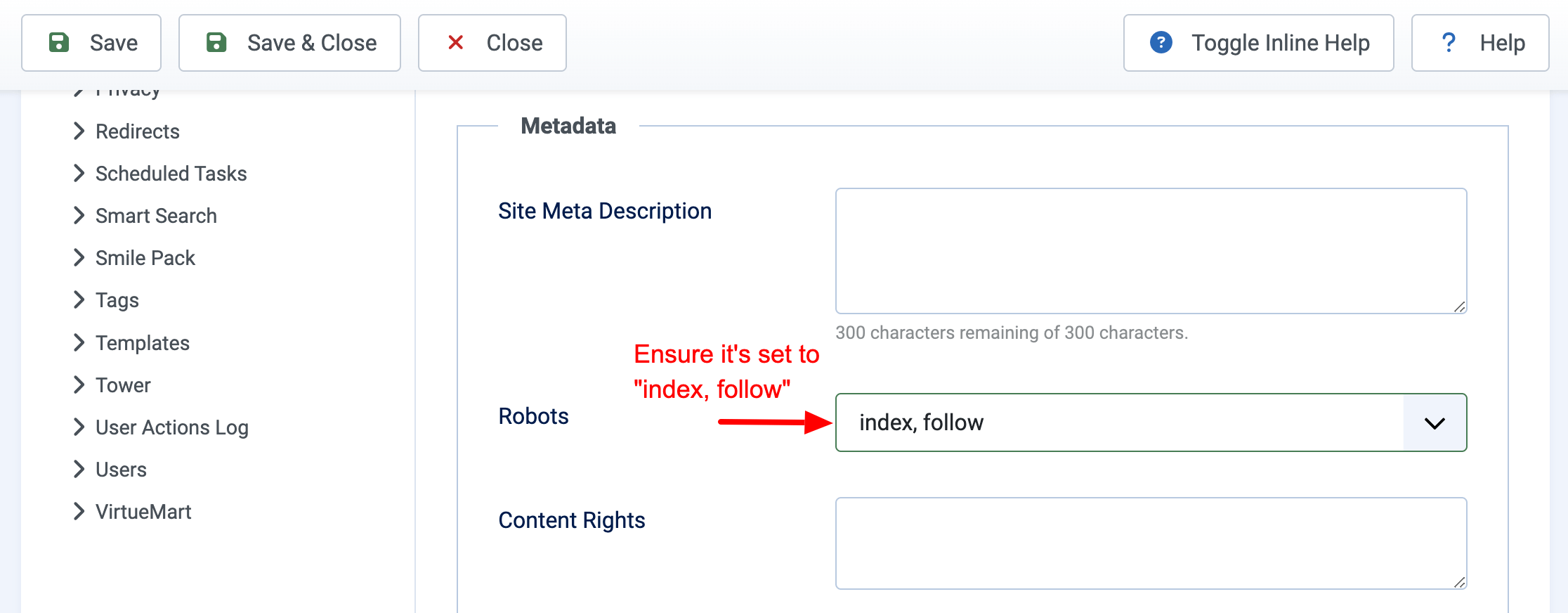Click inside the Content Rights text field
Viewport: 1568px width, 613px height.
(1151, 543)
